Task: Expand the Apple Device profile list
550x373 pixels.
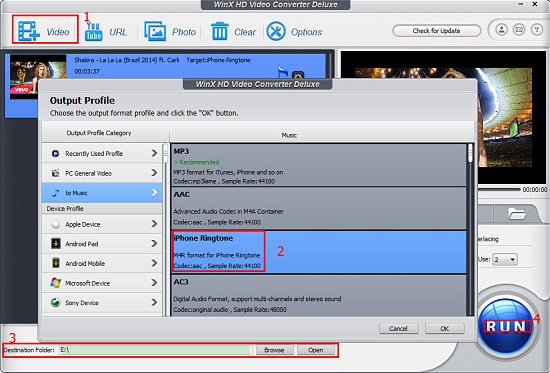Action: pos(102,224)
